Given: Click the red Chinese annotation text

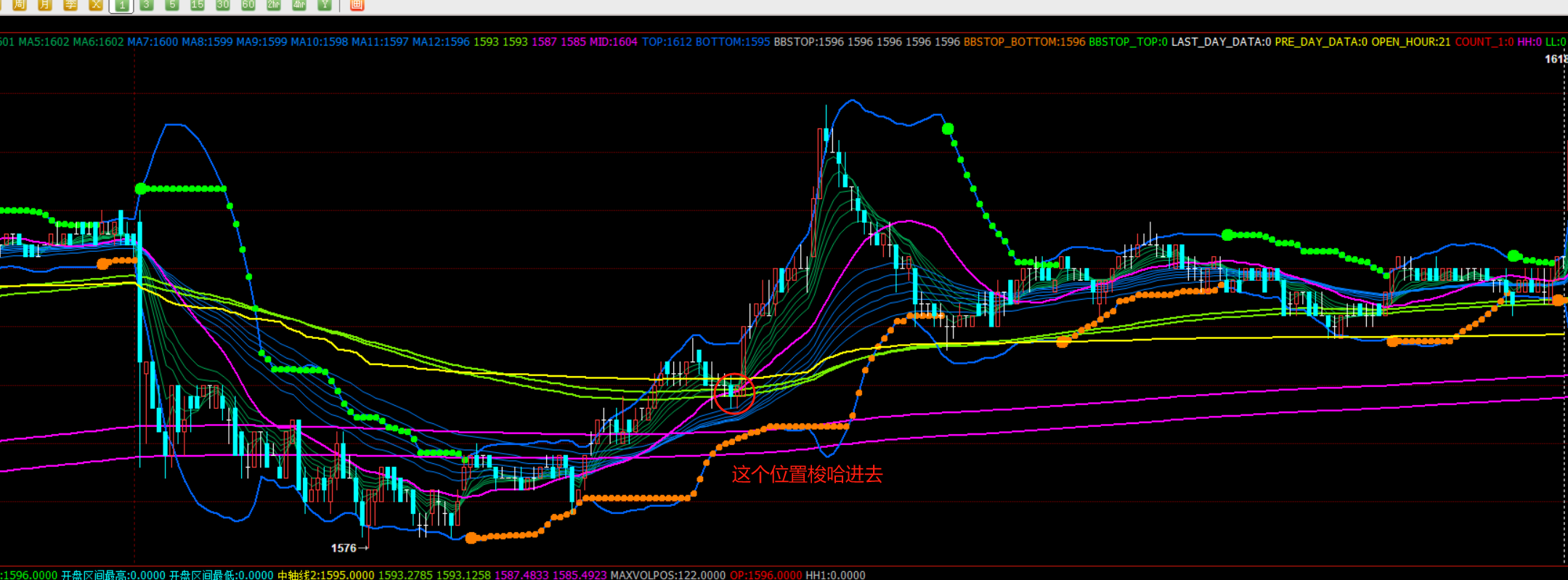Looking at the screenshot, I should pyautogui.click(x=807, y=475).
